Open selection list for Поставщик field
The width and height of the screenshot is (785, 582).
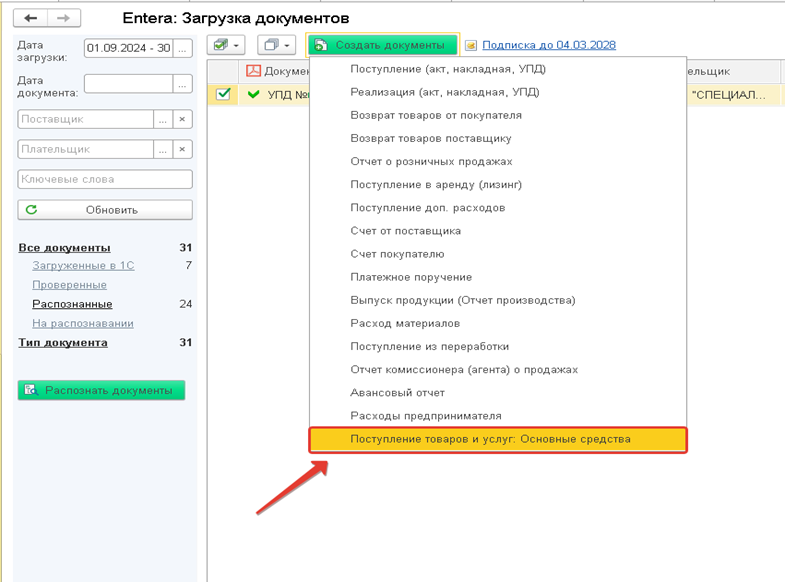163,119
